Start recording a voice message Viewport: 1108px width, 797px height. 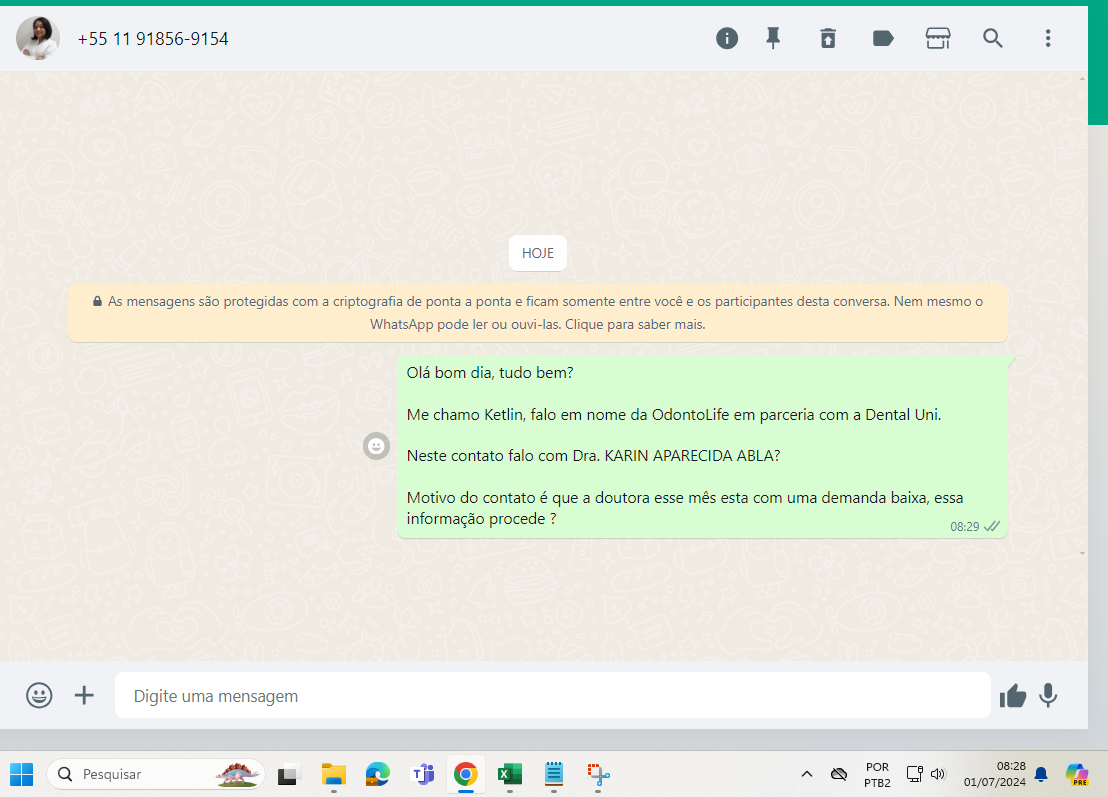coord(1048,695)
